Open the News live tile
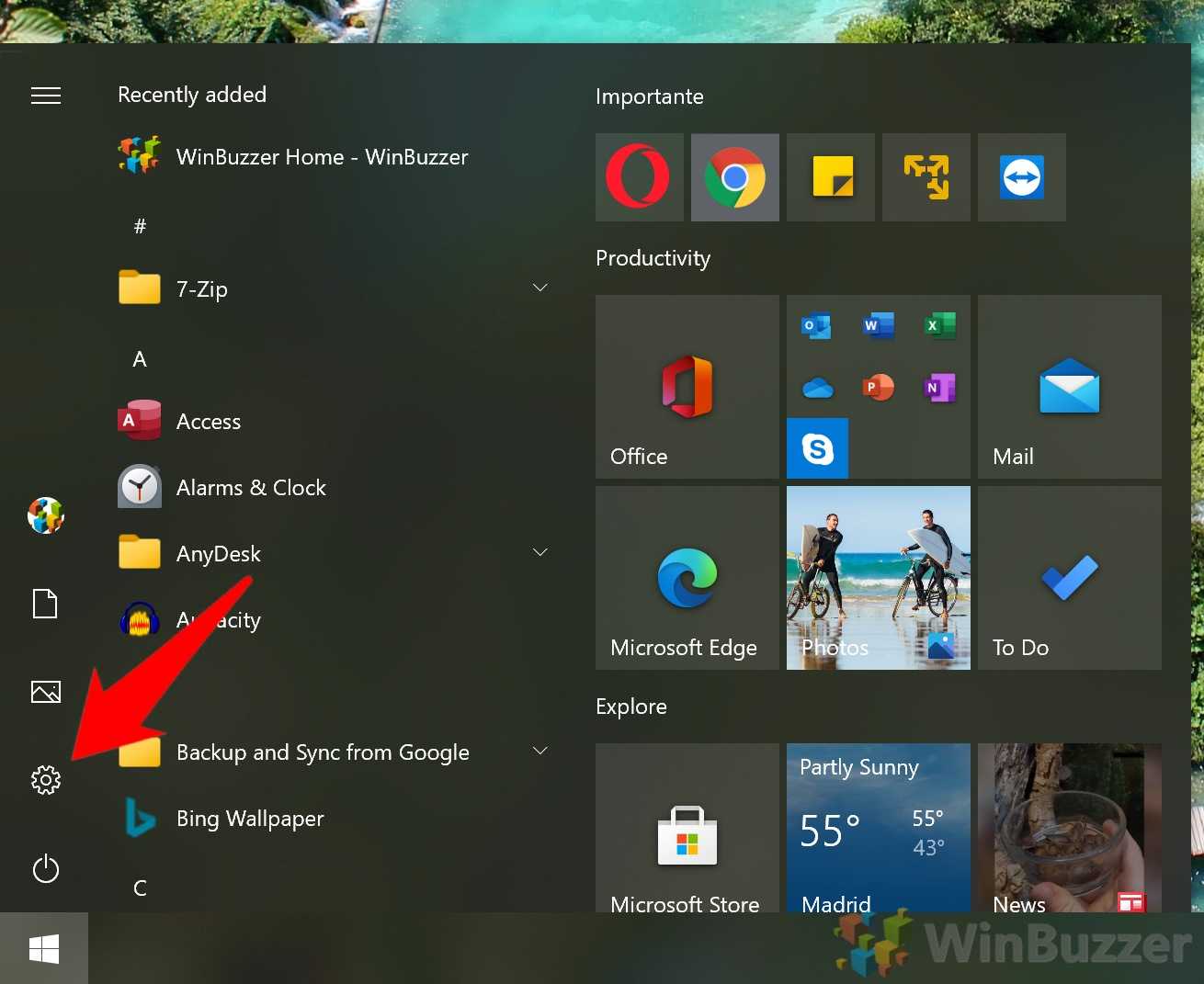 (1070, 828)
